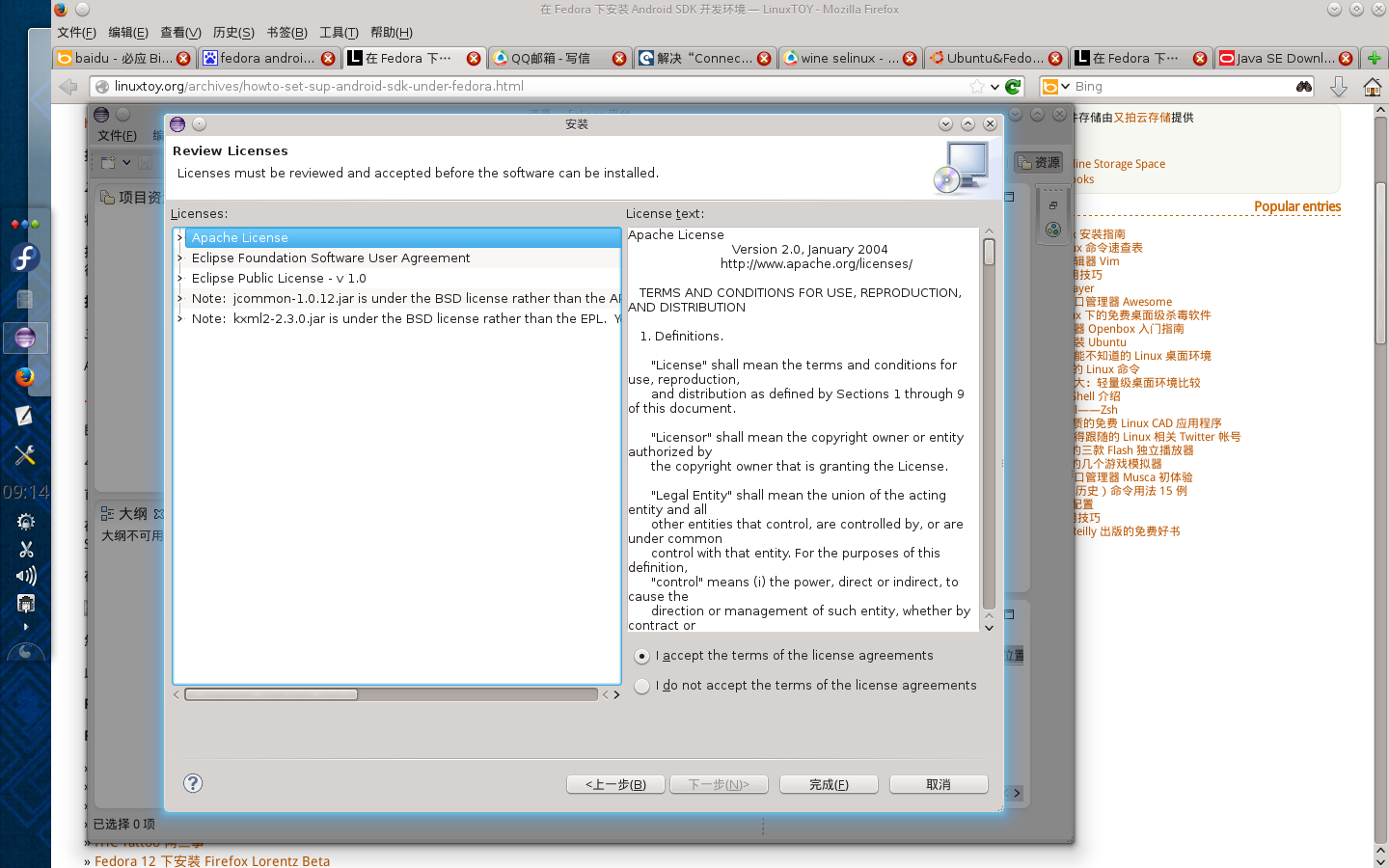Screen dimensions: 1389x868
Task: Search with the binoculars icon
Action: point(1304,87)
